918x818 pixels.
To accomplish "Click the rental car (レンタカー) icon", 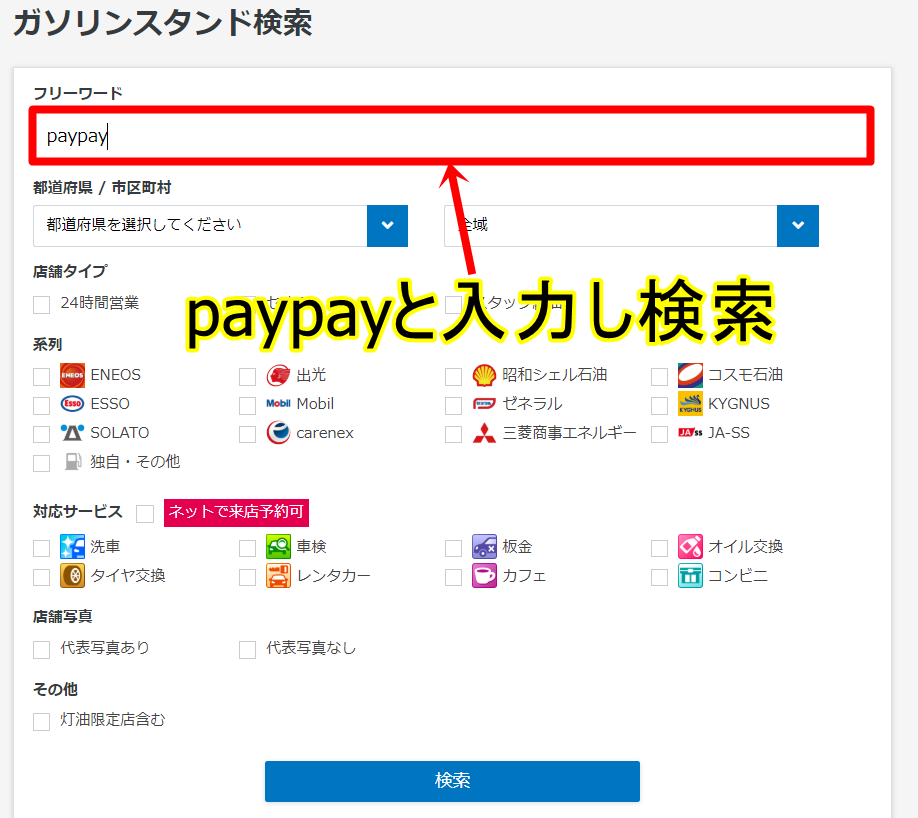I will [278, 576].
